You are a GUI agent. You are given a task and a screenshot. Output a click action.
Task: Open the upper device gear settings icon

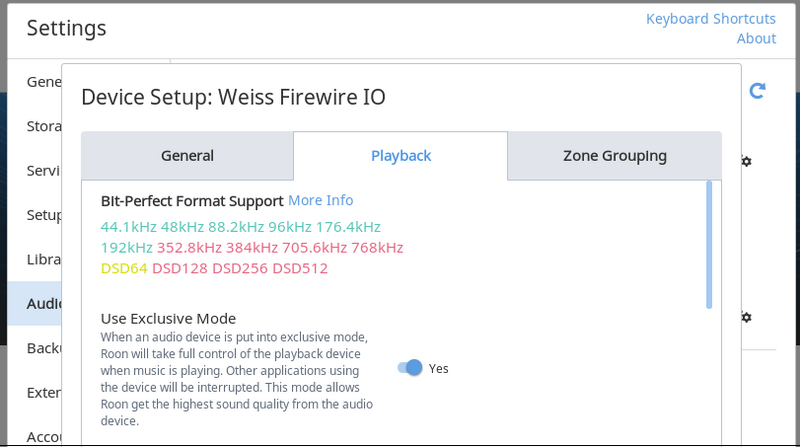pyautogui.click(x=746, y=161)
